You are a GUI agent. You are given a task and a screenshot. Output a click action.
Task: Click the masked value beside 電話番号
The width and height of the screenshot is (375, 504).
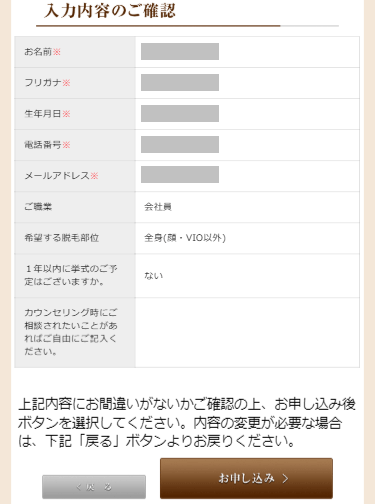(180, 144)
